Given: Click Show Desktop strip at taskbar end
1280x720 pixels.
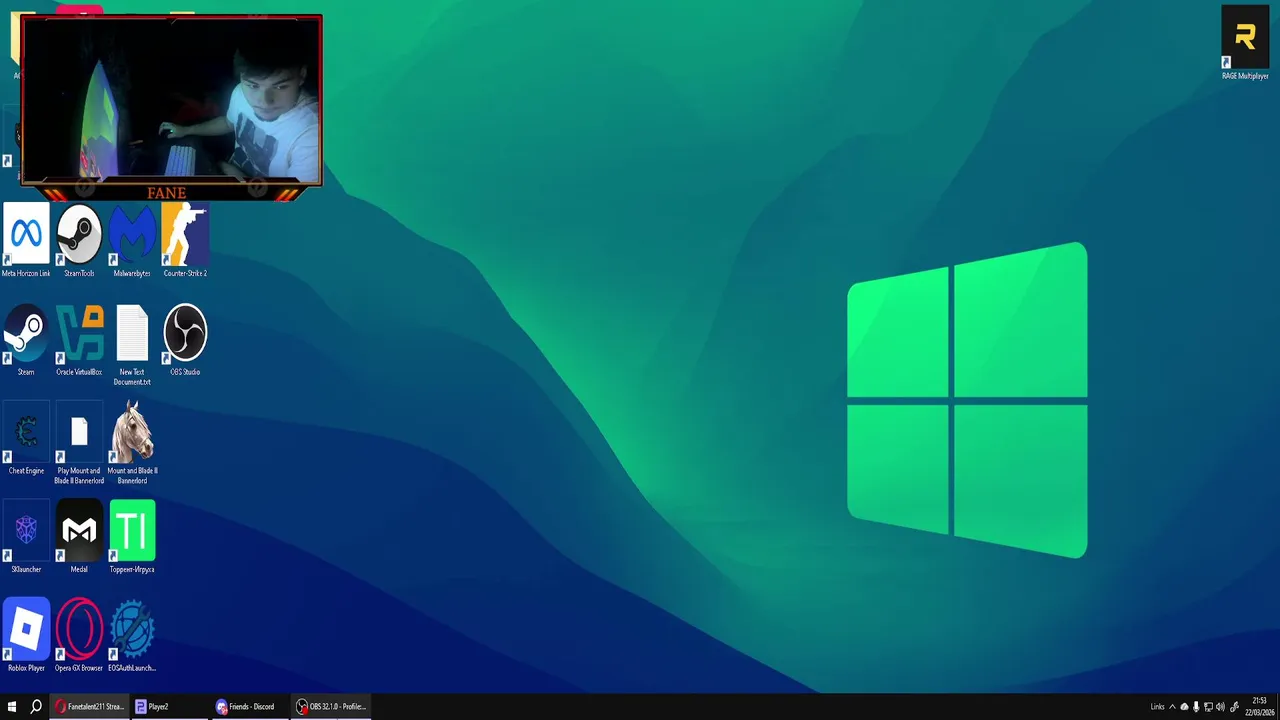Looking at the screenshot, I should click(x=1278, y=706).
